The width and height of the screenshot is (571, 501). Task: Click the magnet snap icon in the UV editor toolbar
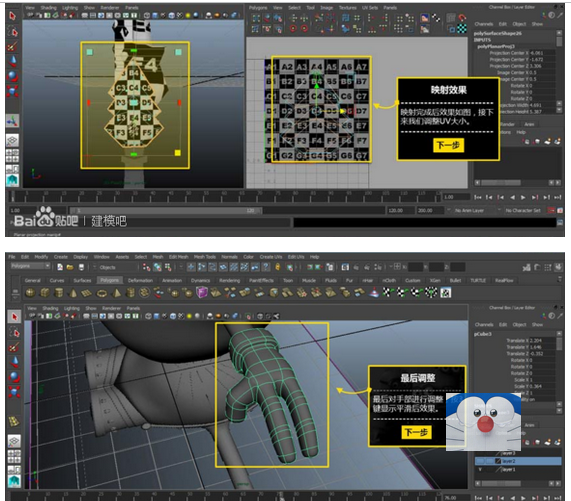pyautogui.click(x=462, y=17)
